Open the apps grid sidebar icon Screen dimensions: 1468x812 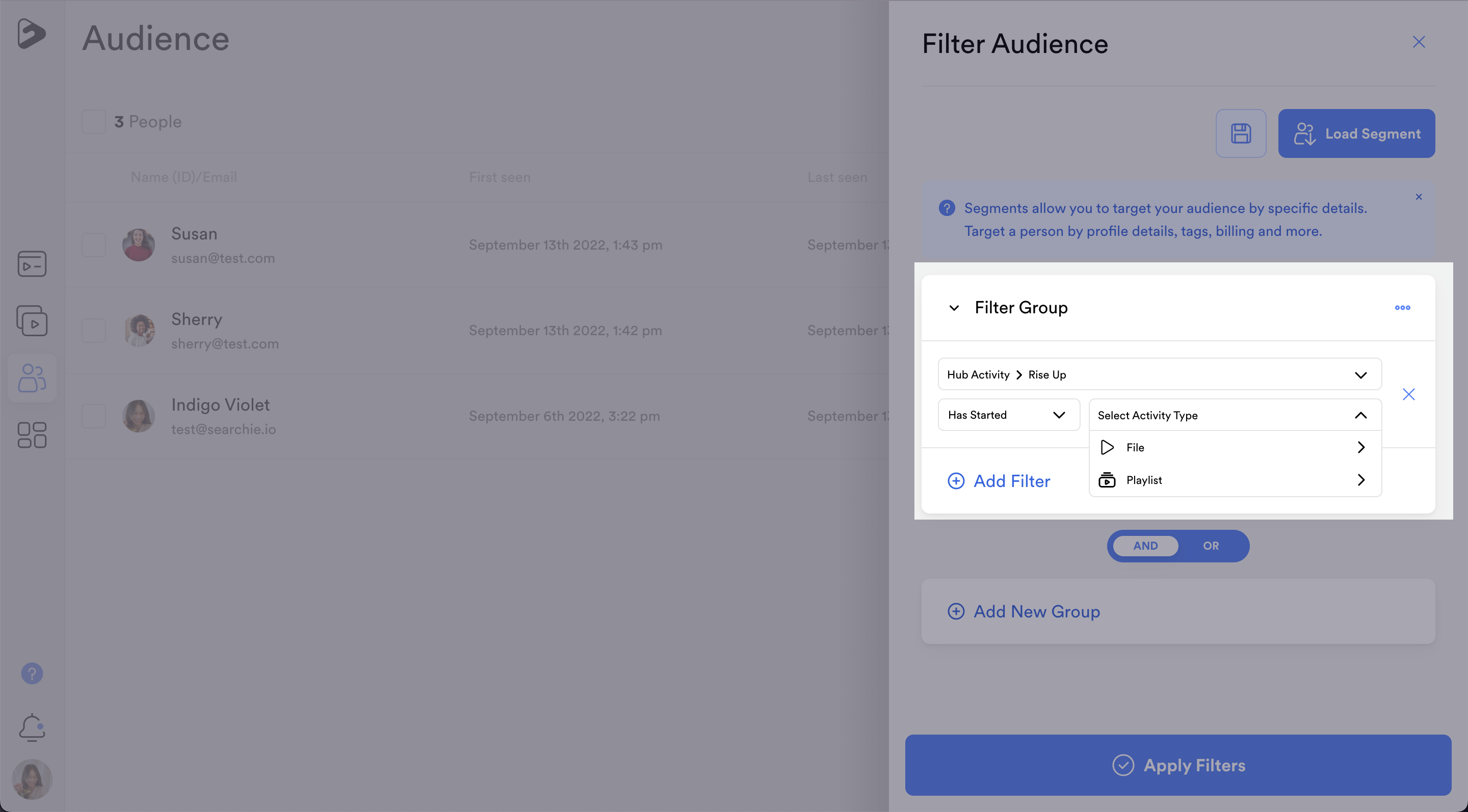tap(32, 435)
